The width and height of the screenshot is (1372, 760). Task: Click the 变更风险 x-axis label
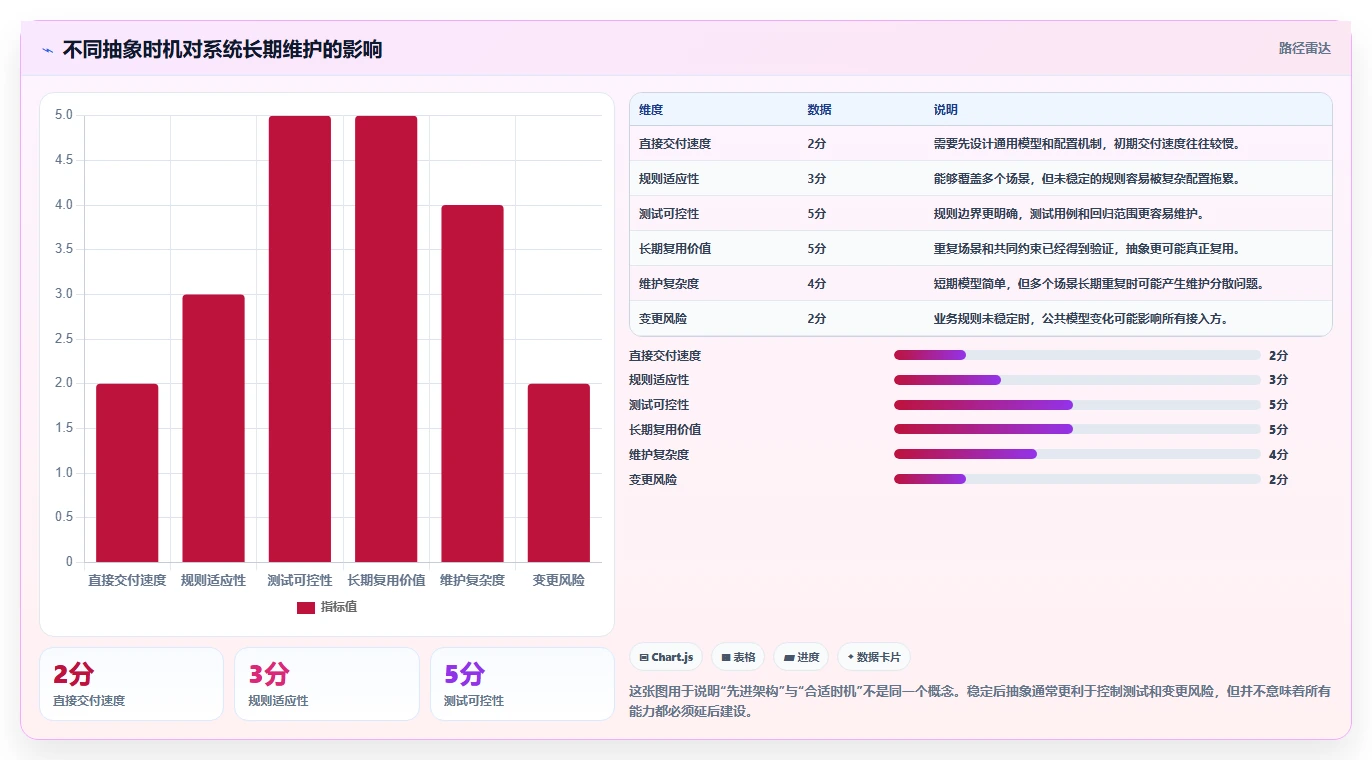point(559,580)
